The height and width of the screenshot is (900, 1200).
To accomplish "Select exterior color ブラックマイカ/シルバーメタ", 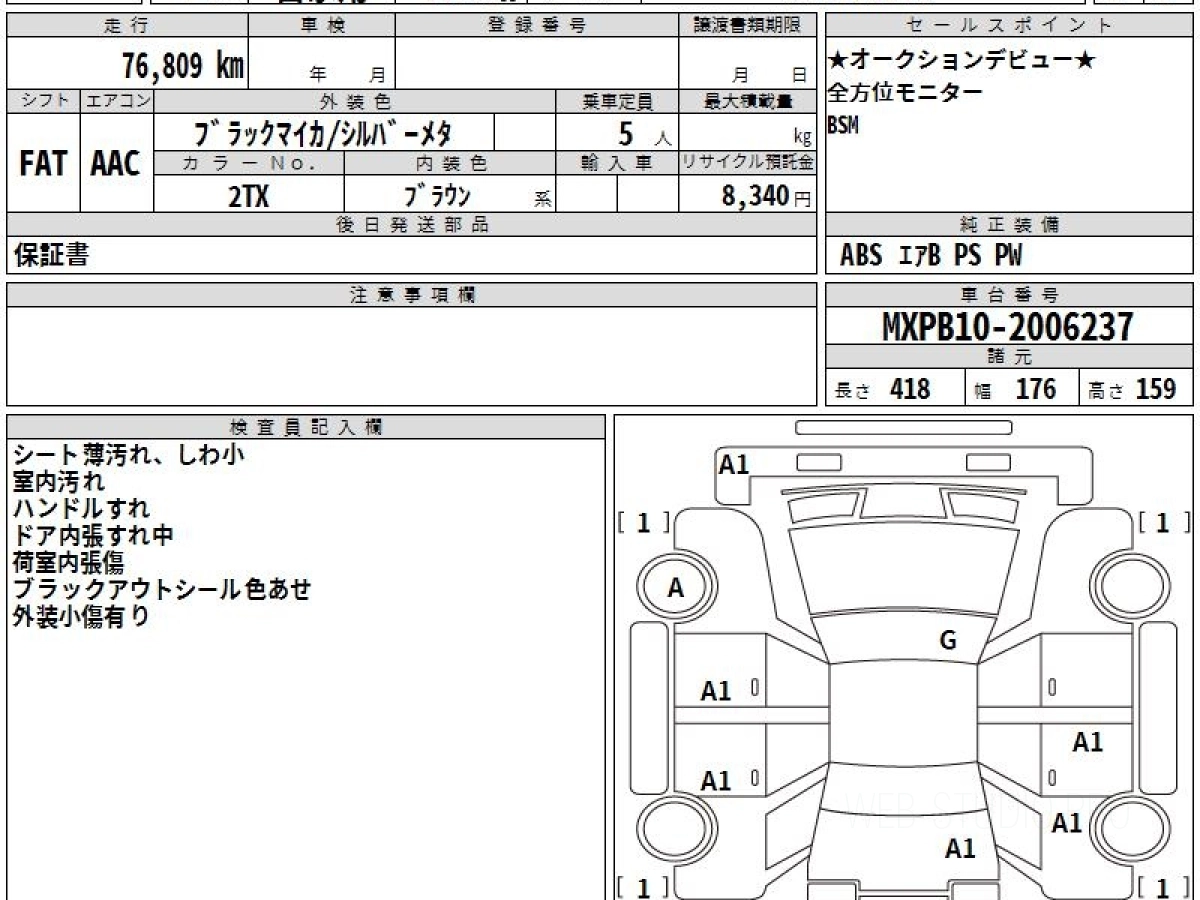I will point(323,132).
